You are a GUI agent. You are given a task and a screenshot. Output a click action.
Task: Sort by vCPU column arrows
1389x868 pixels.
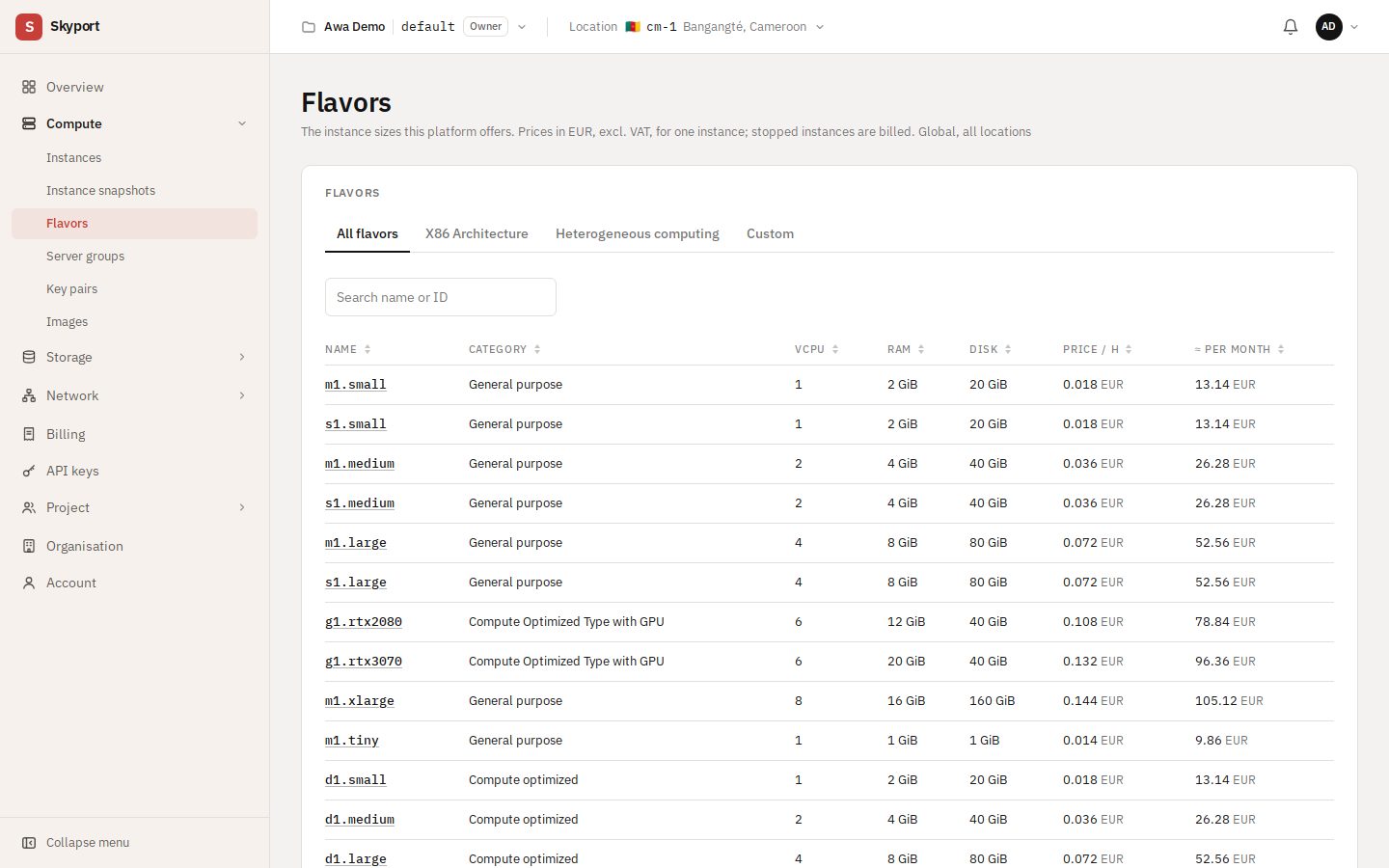(835, 349)
